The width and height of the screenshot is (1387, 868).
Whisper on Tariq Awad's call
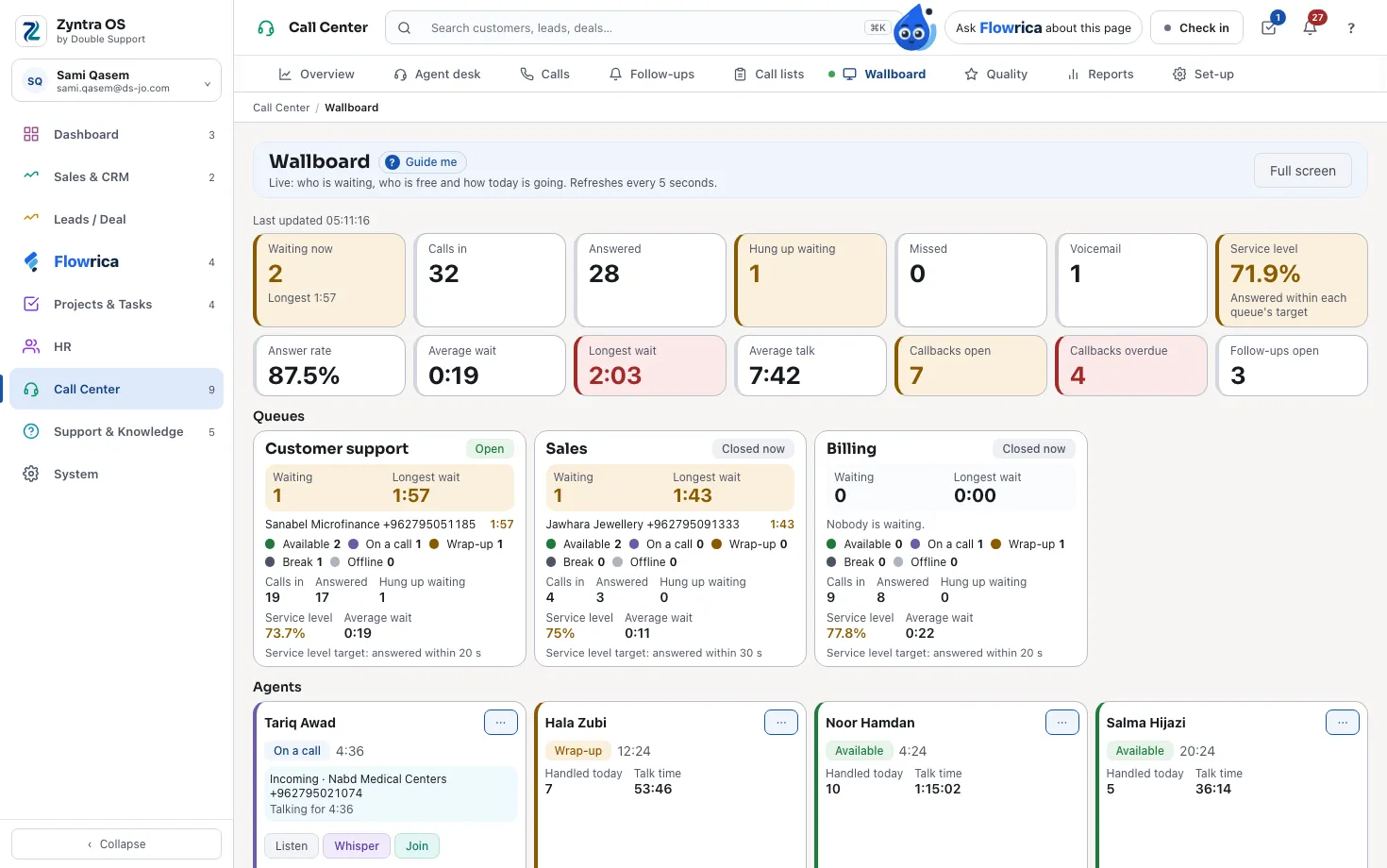pos(357,846)
